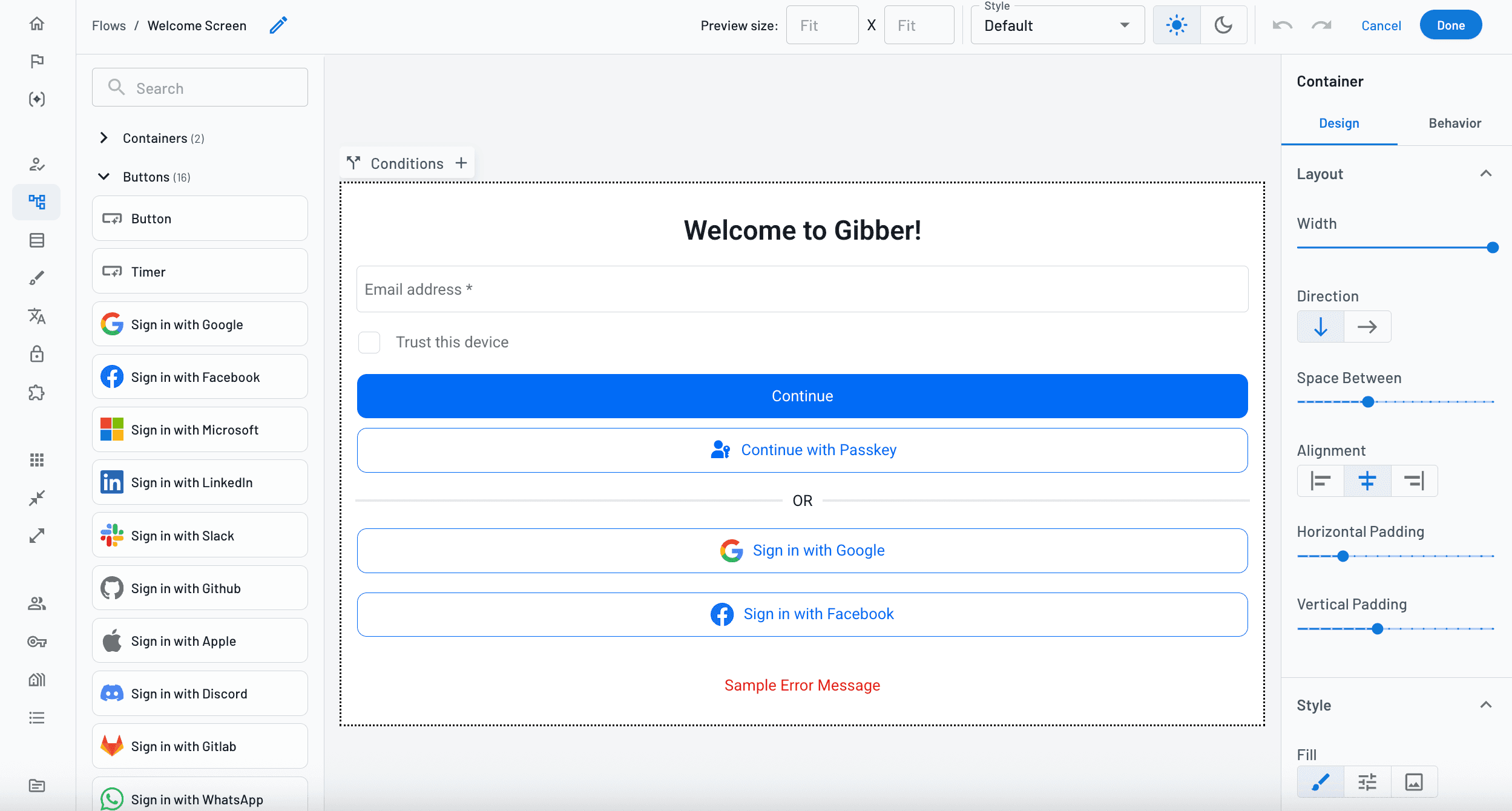
Task: Click the apps grid icon in the sidebar
Action: [37, 460]
